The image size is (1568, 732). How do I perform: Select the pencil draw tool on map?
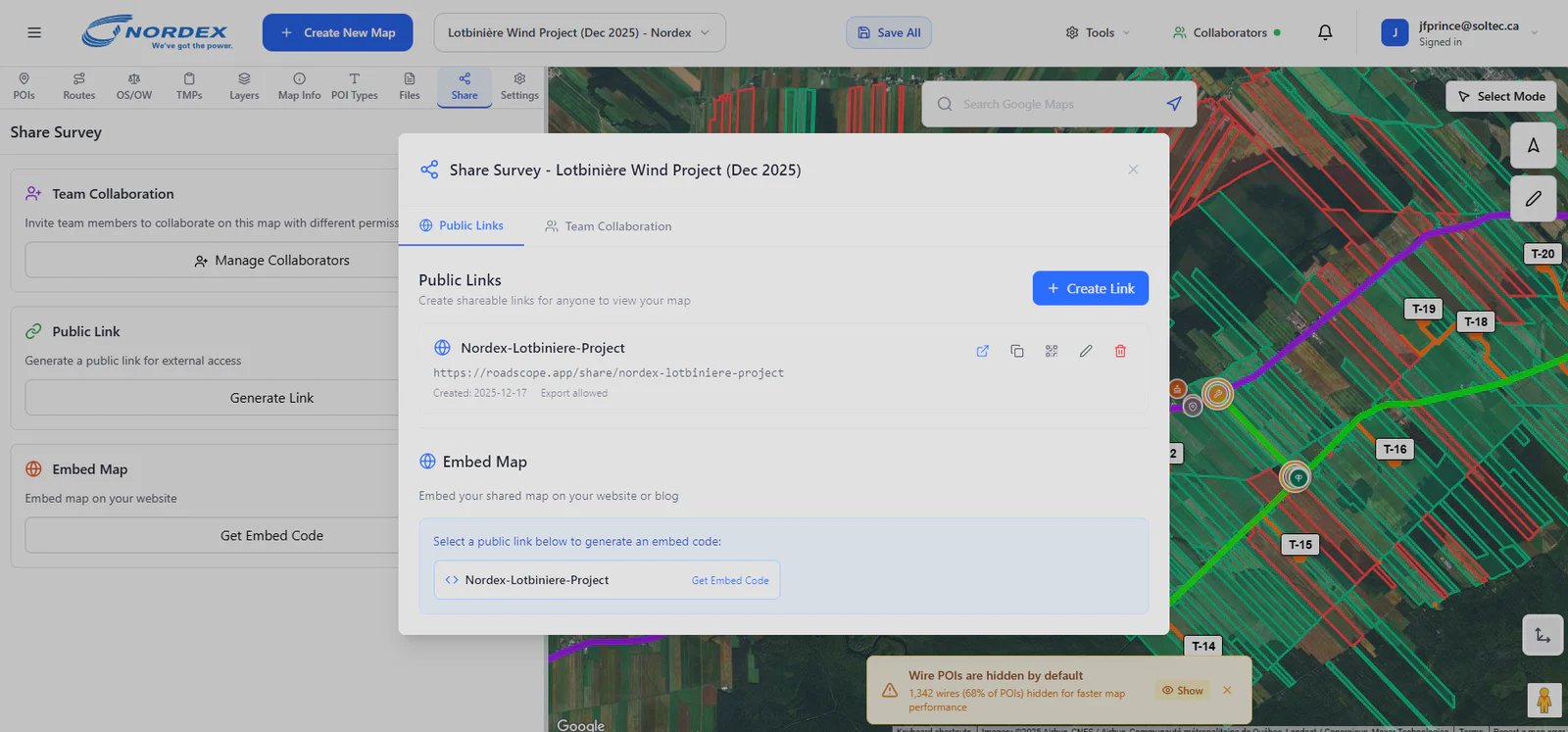click(x=1534, y=199)
